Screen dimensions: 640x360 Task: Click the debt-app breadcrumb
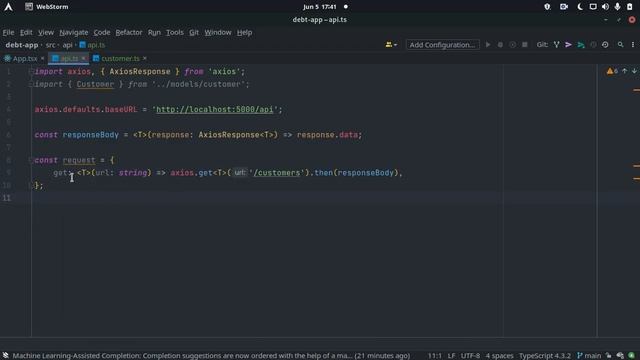[x=22, y=45]
